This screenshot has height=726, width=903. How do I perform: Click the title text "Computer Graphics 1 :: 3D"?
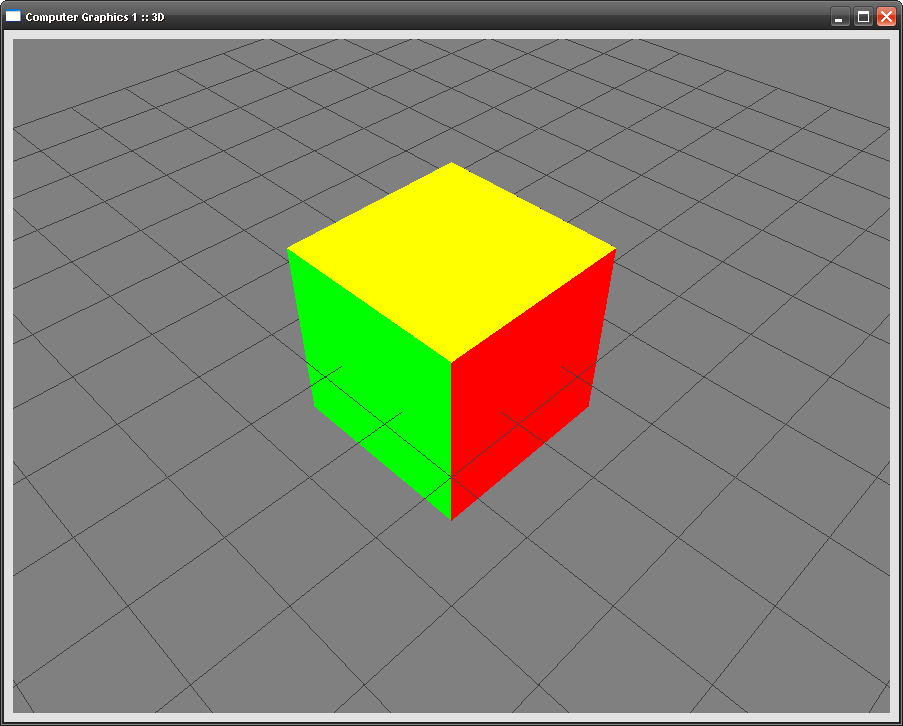95,17
